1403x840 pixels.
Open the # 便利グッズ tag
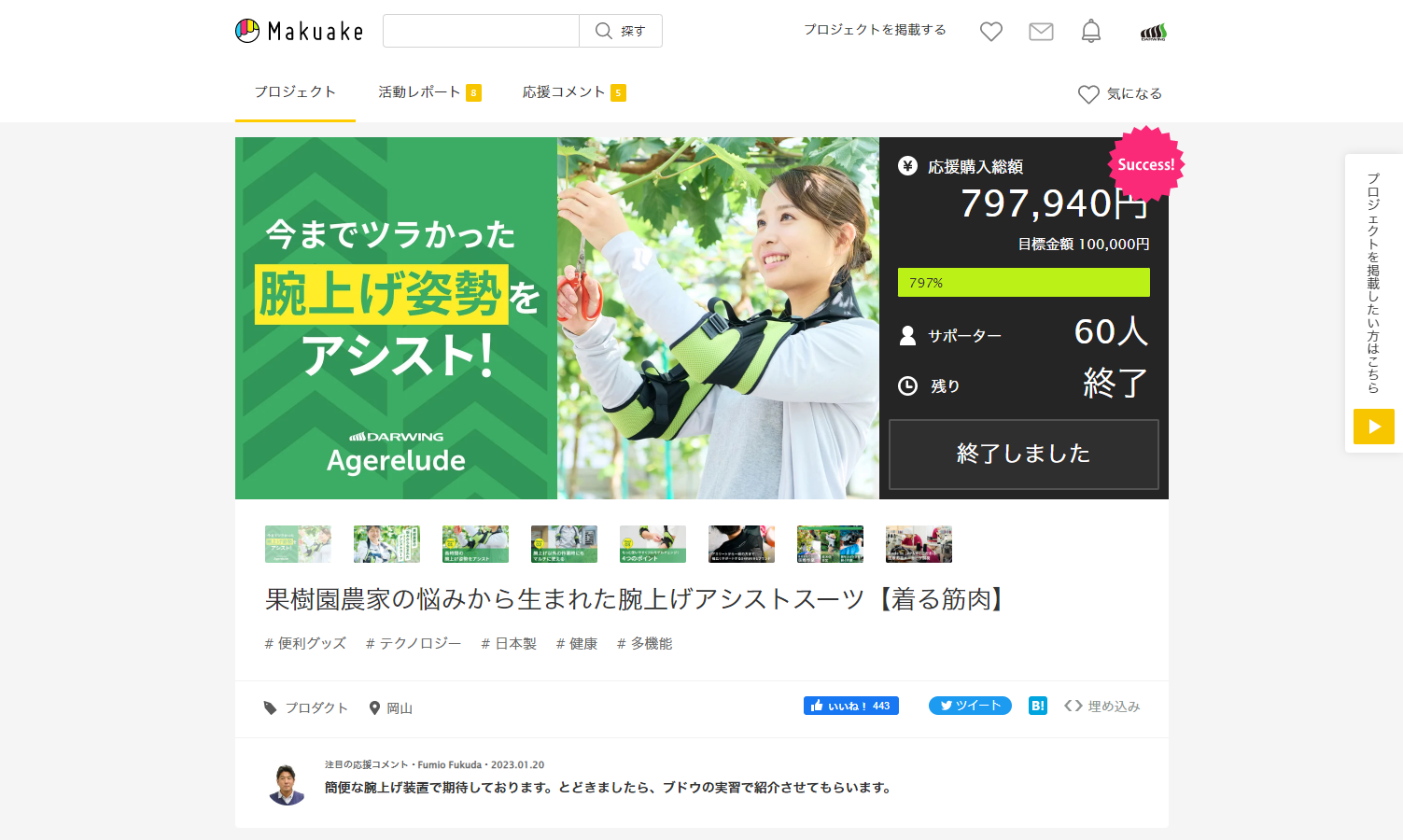pyautogui.click(x=305, y=643)
